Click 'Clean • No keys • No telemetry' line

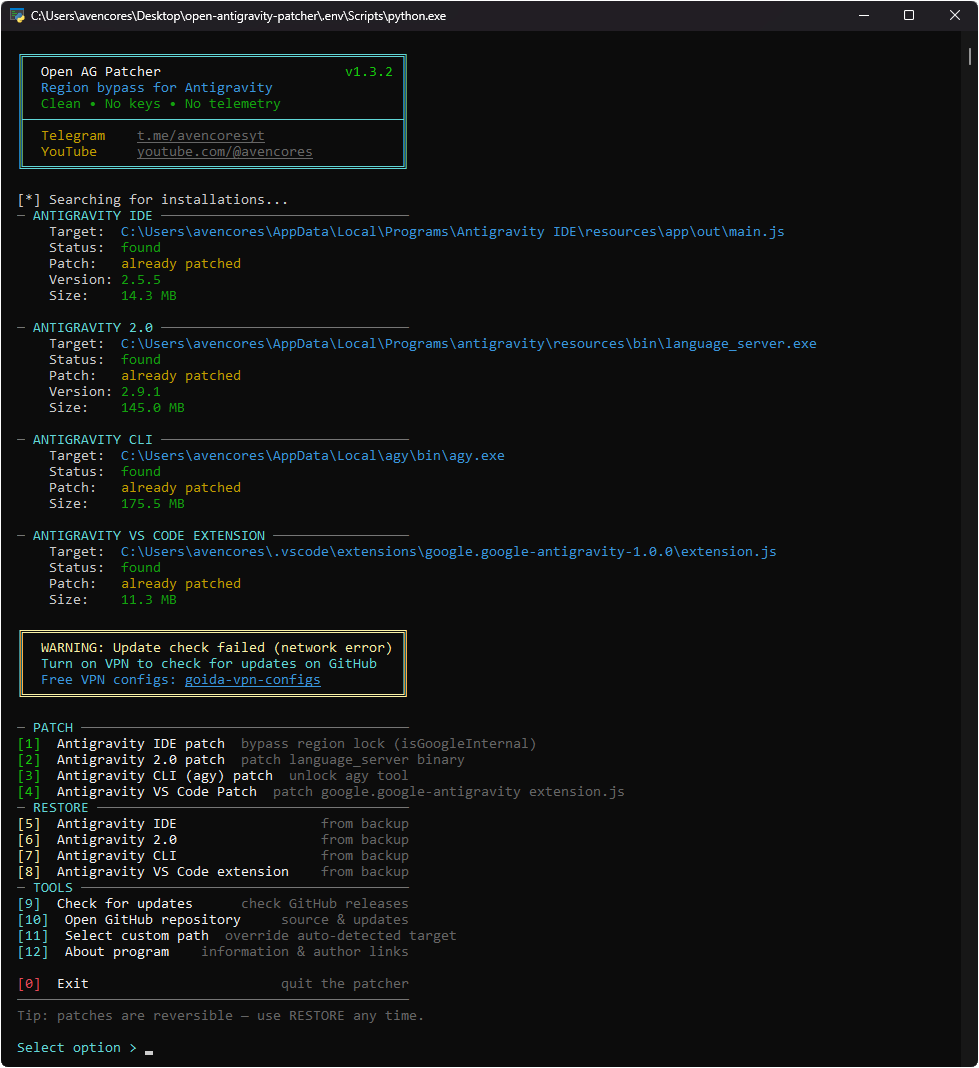click(161, 104)
